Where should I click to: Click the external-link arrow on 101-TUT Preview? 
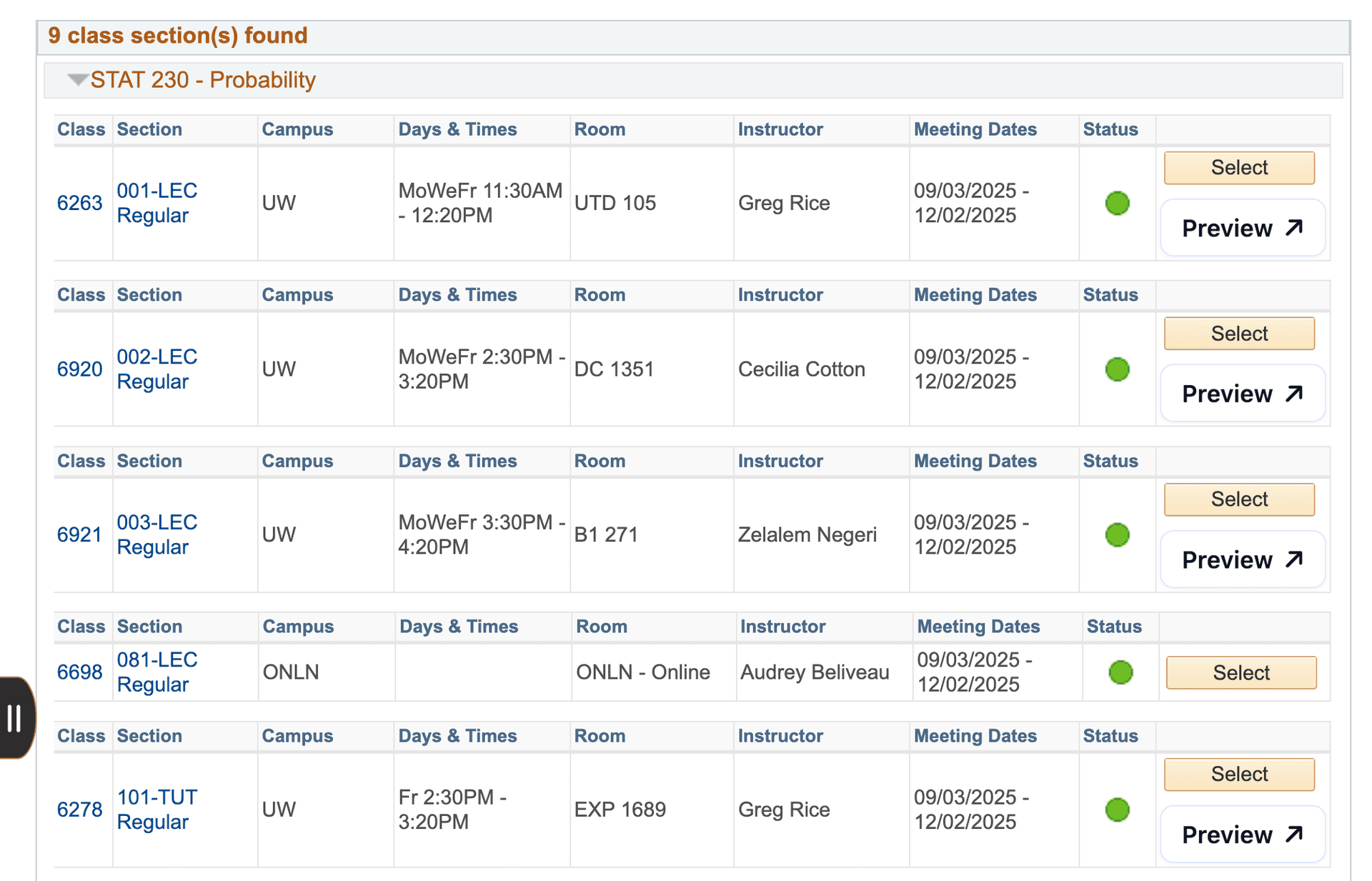pos(1291,833)
